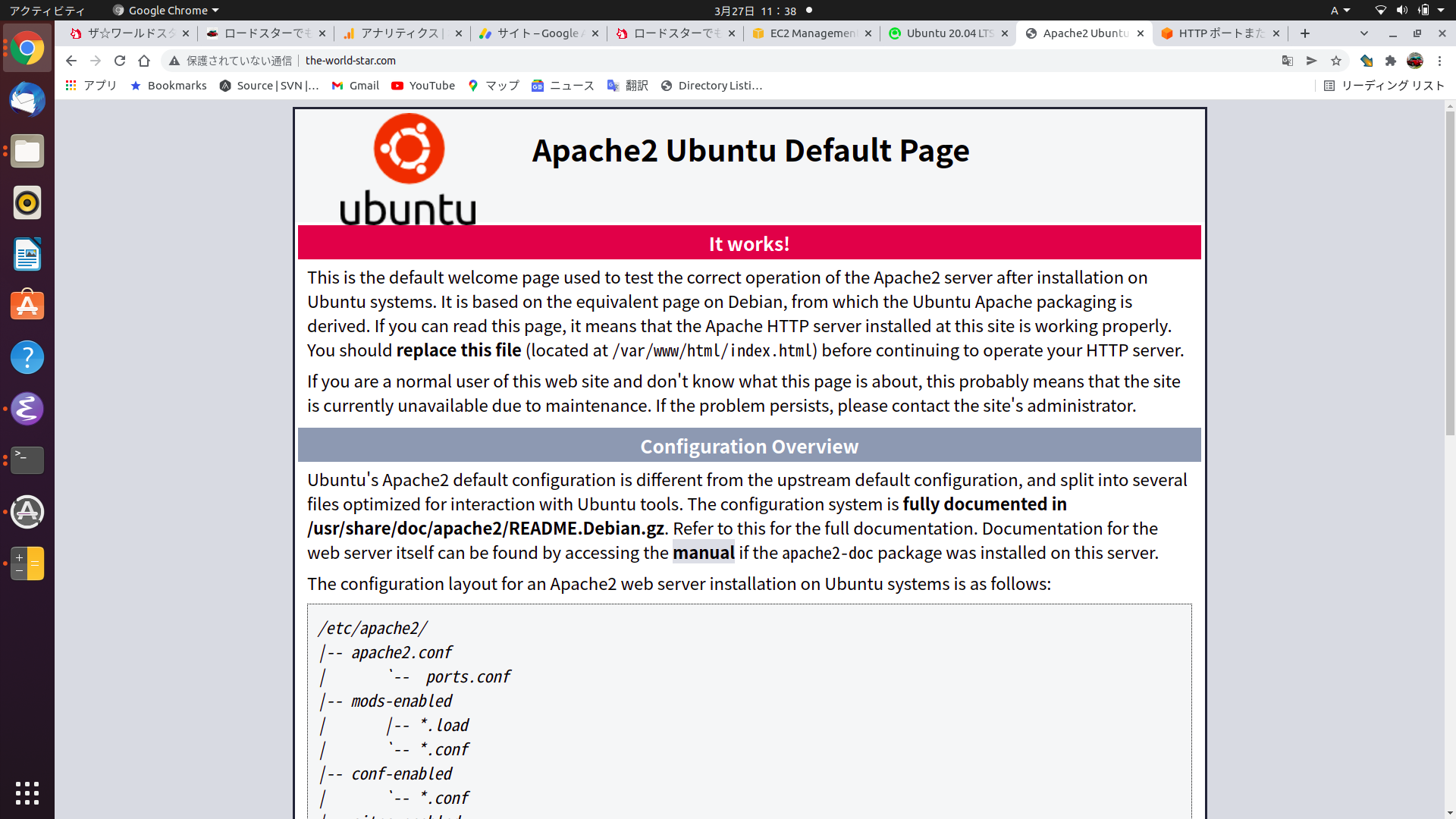Viewport: 1456px width, 819px height.
Task: Open Gmail bookmark
Action: 355,86
